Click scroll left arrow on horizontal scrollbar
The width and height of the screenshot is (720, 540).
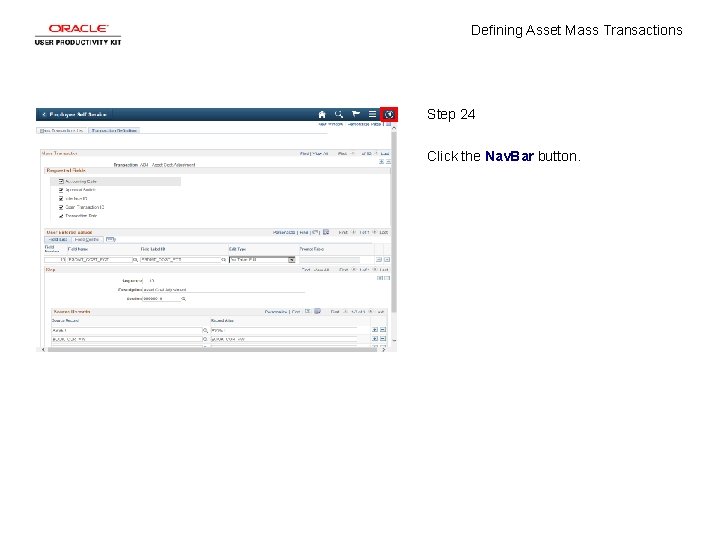(x=43, y=350)
